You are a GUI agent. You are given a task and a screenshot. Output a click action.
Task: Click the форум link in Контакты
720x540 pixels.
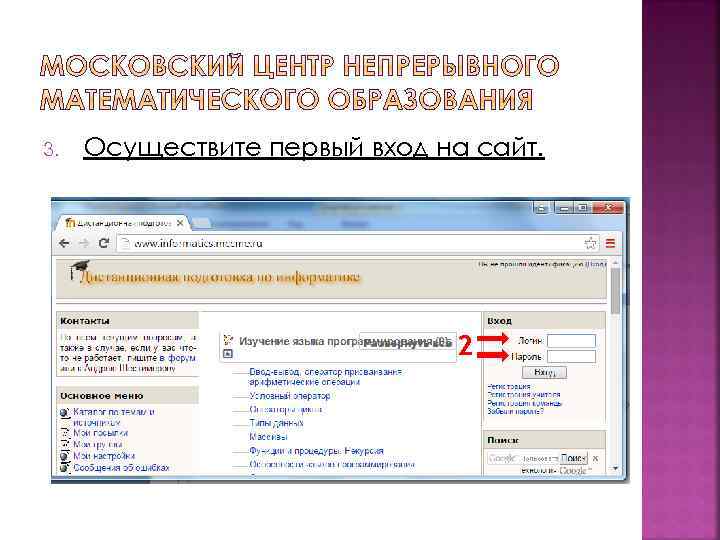[182, 358]
